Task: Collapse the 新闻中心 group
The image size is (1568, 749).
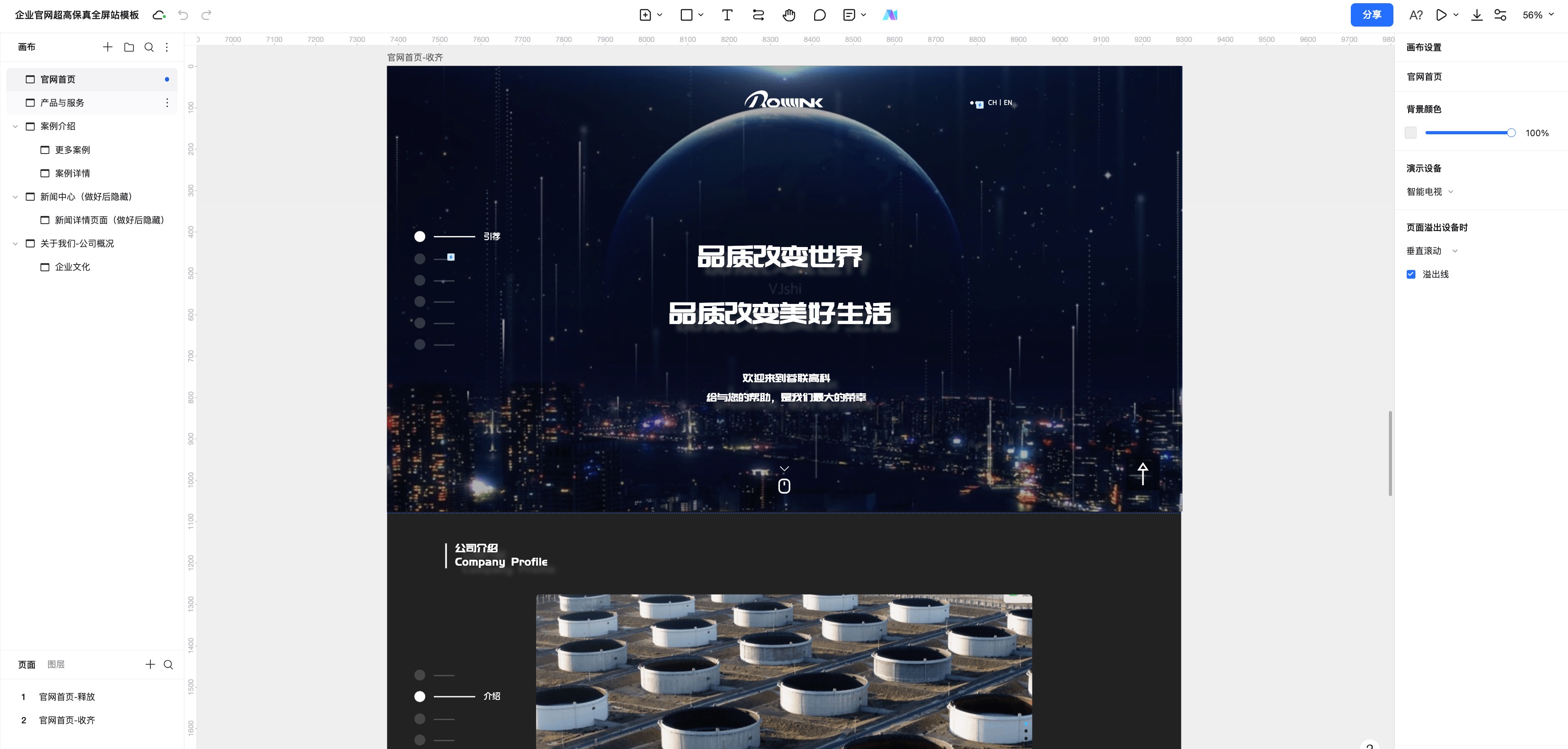Action: 15,197
